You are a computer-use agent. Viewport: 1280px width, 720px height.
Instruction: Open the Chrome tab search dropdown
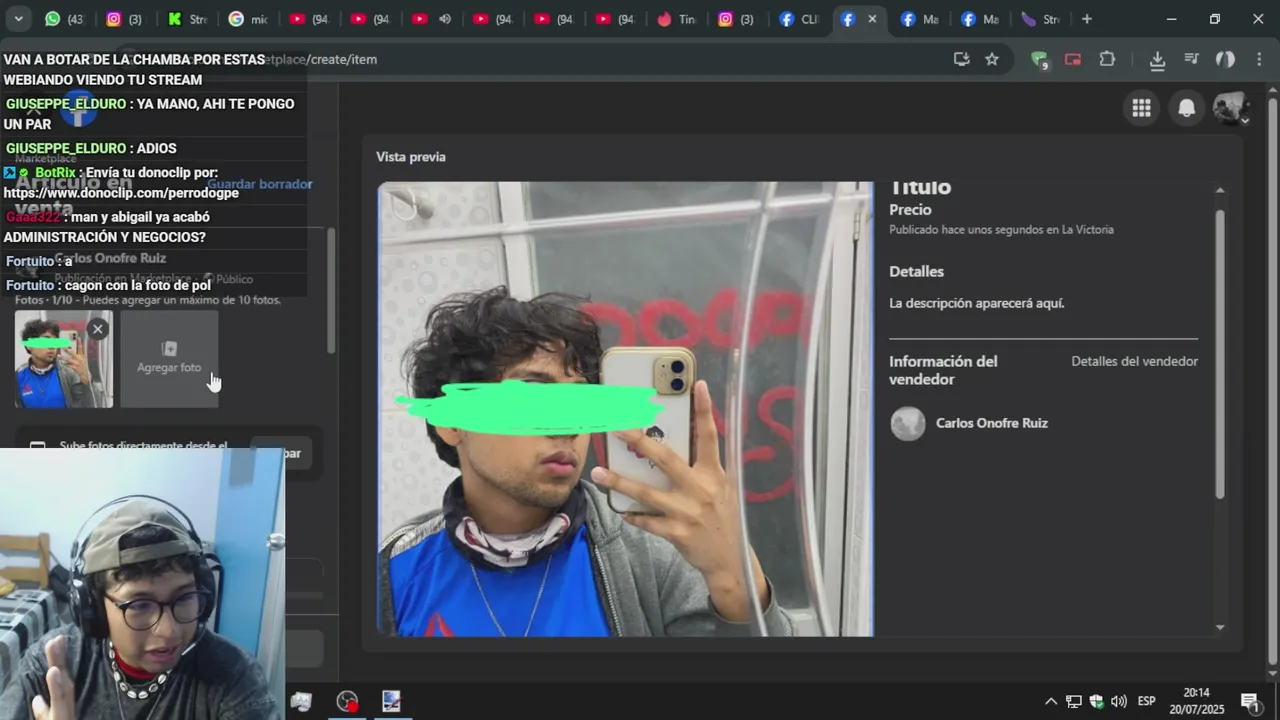pos(17,19)
